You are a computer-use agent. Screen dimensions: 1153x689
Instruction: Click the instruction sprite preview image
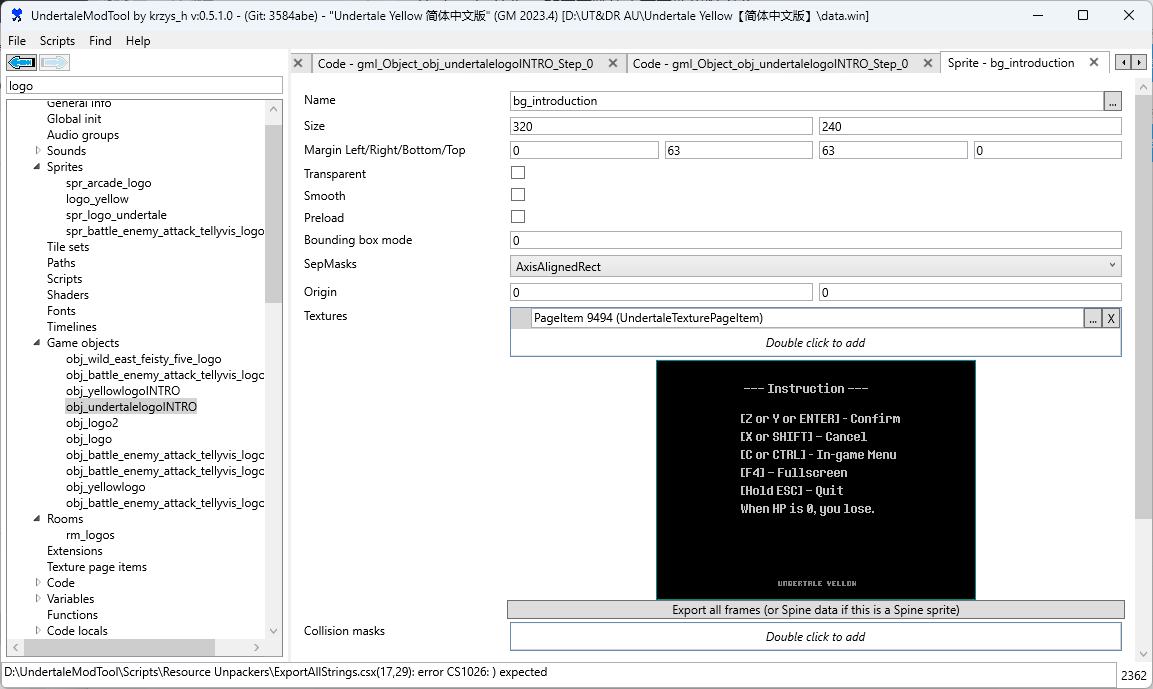(815, 480)
